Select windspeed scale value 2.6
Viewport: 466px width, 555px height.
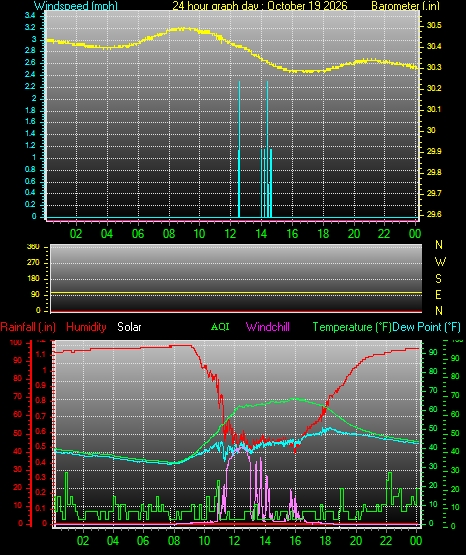click(30, 63)
